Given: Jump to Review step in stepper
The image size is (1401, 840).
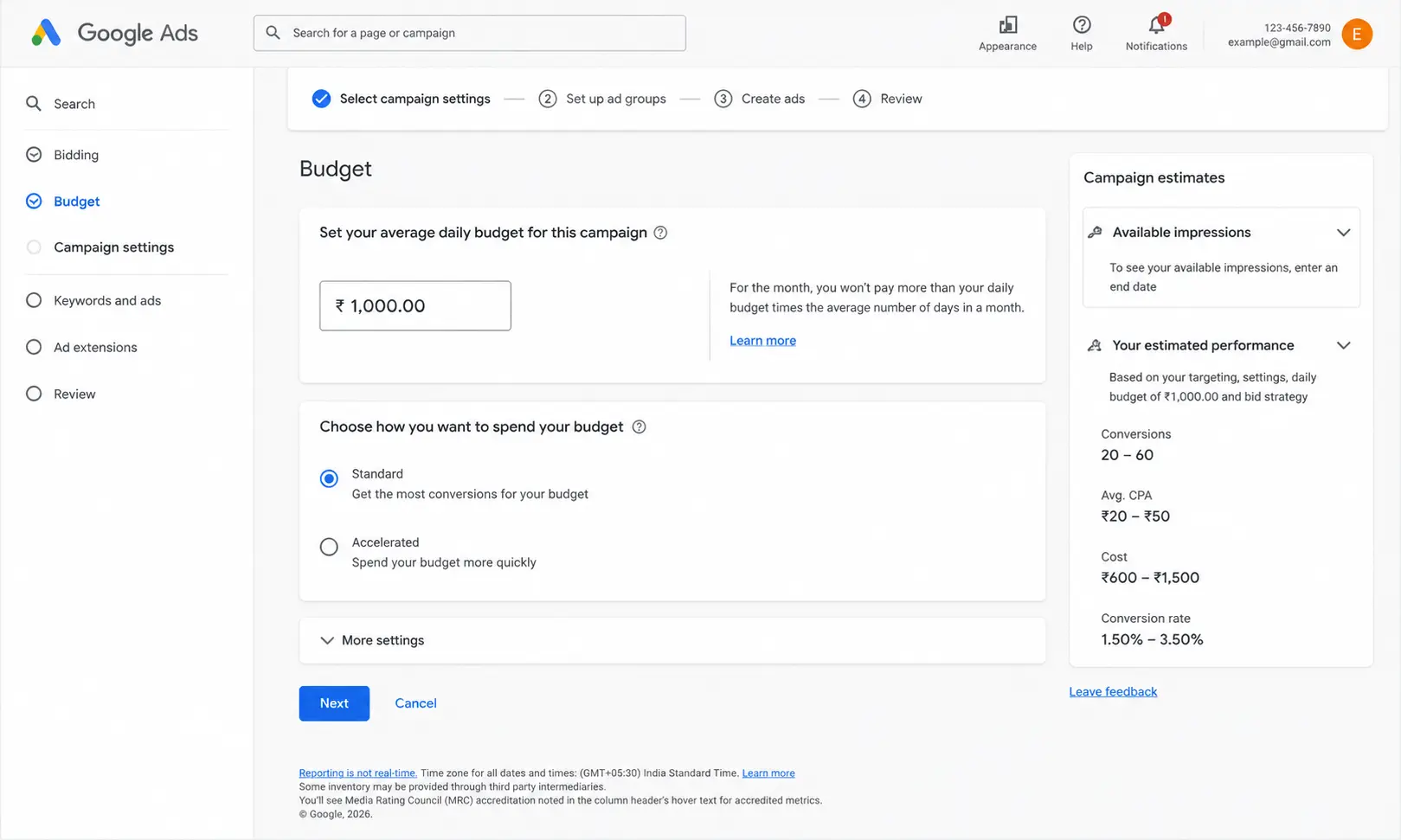Looking at the screenshot, I should pos(901,99).
